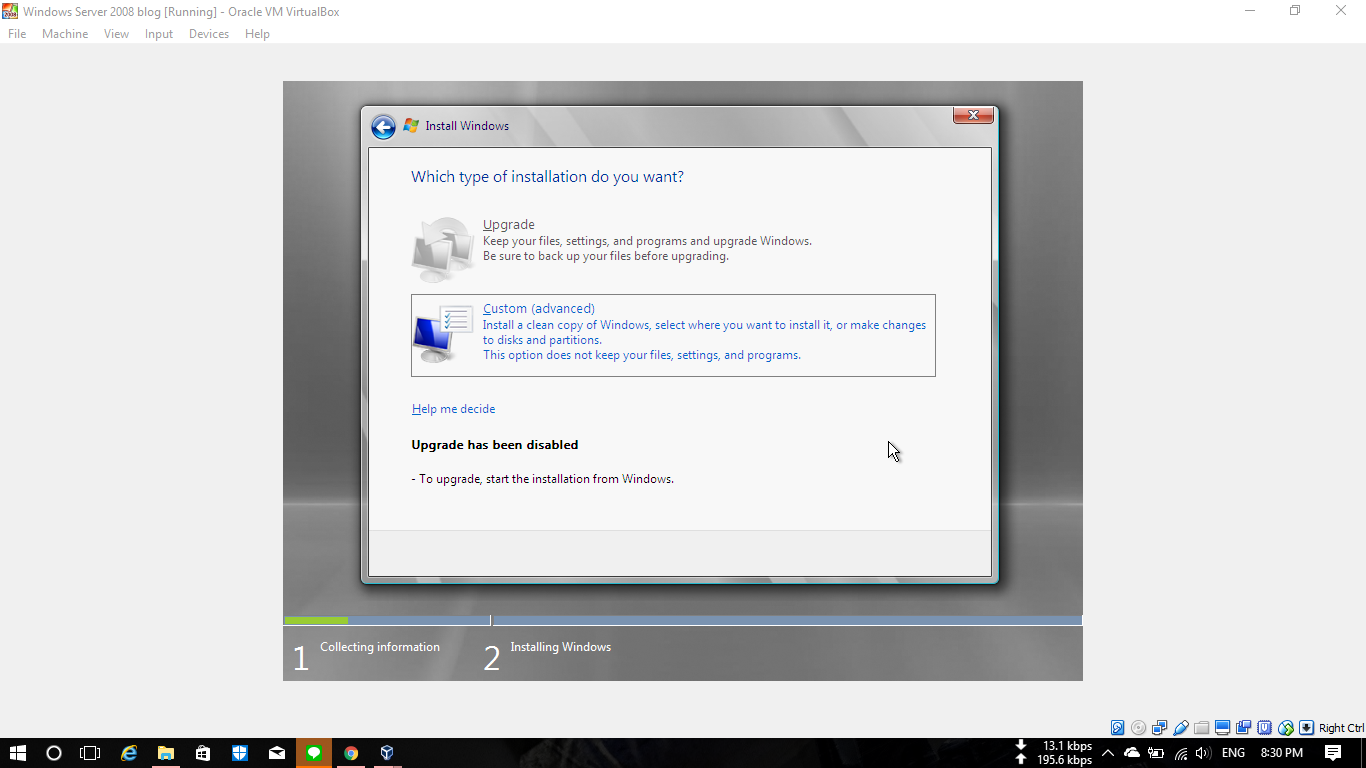Click the volume speaker tray icon
The width and height of the screenshot is (1366, 768).
click(x=1203, y=753)
